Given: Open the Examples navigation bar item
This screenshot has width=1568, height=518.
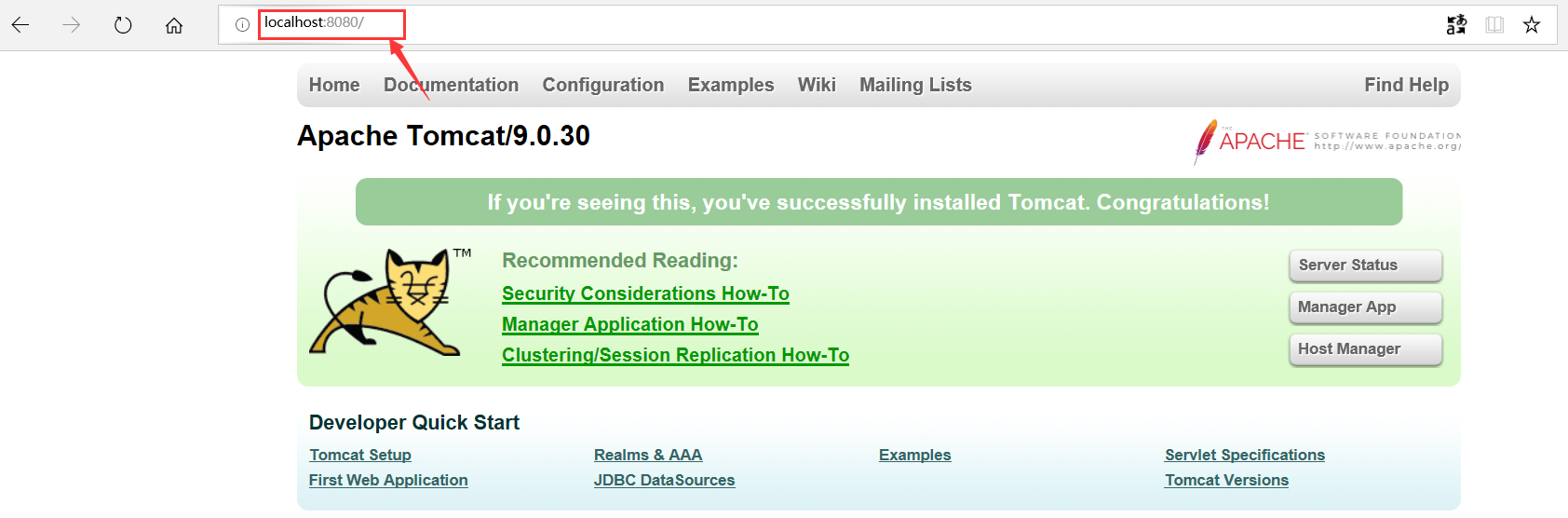Looking at the screenshot, I should pos(731,85).
